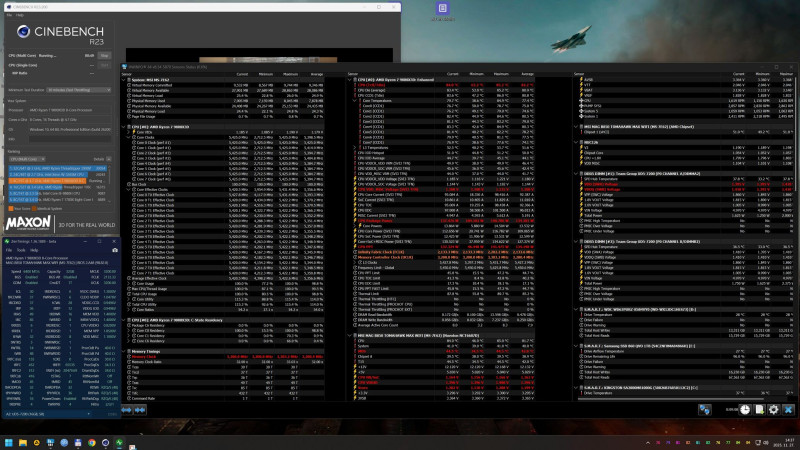Viewport: 800px width, 450px height.
Task: Collapse Core Clocks sensor tree
Action: coord(129,137)
